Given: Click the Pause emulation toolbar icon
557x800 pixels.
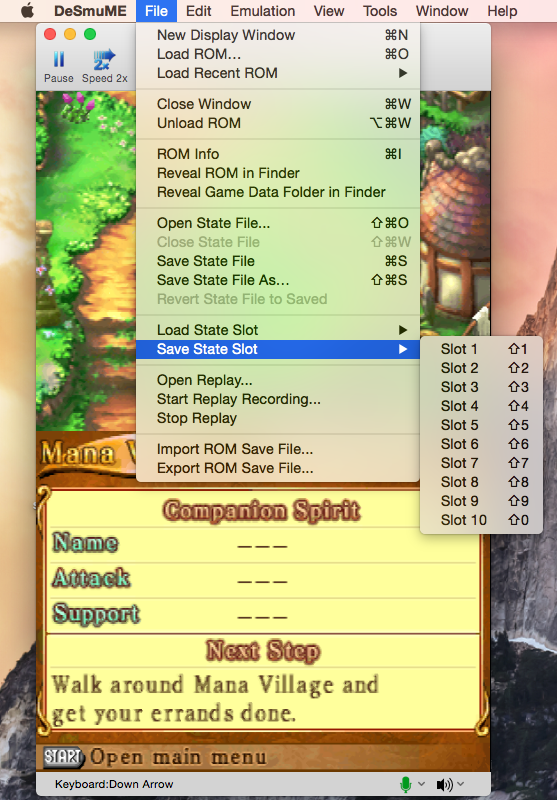Looking at the screenshot, I should (59, 60).
